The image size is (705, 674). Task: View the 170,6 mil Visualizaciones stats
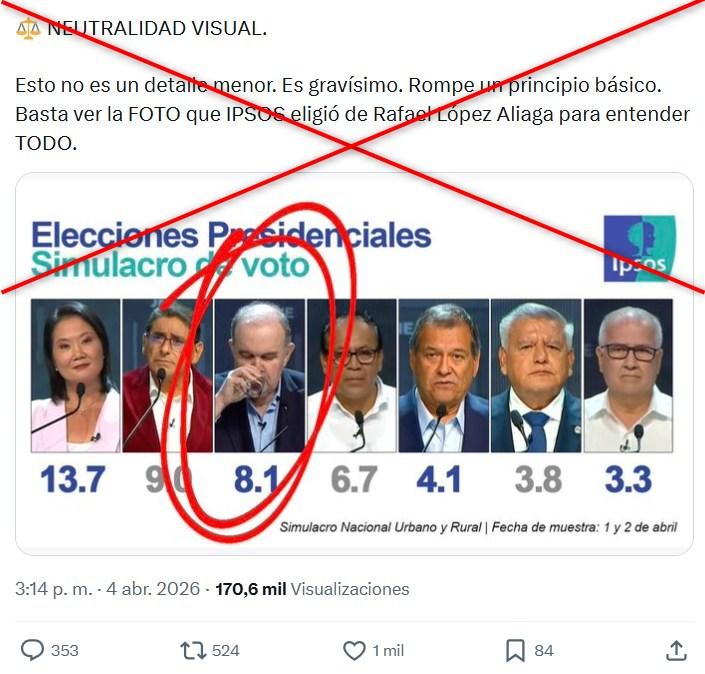tap(312, 589)
